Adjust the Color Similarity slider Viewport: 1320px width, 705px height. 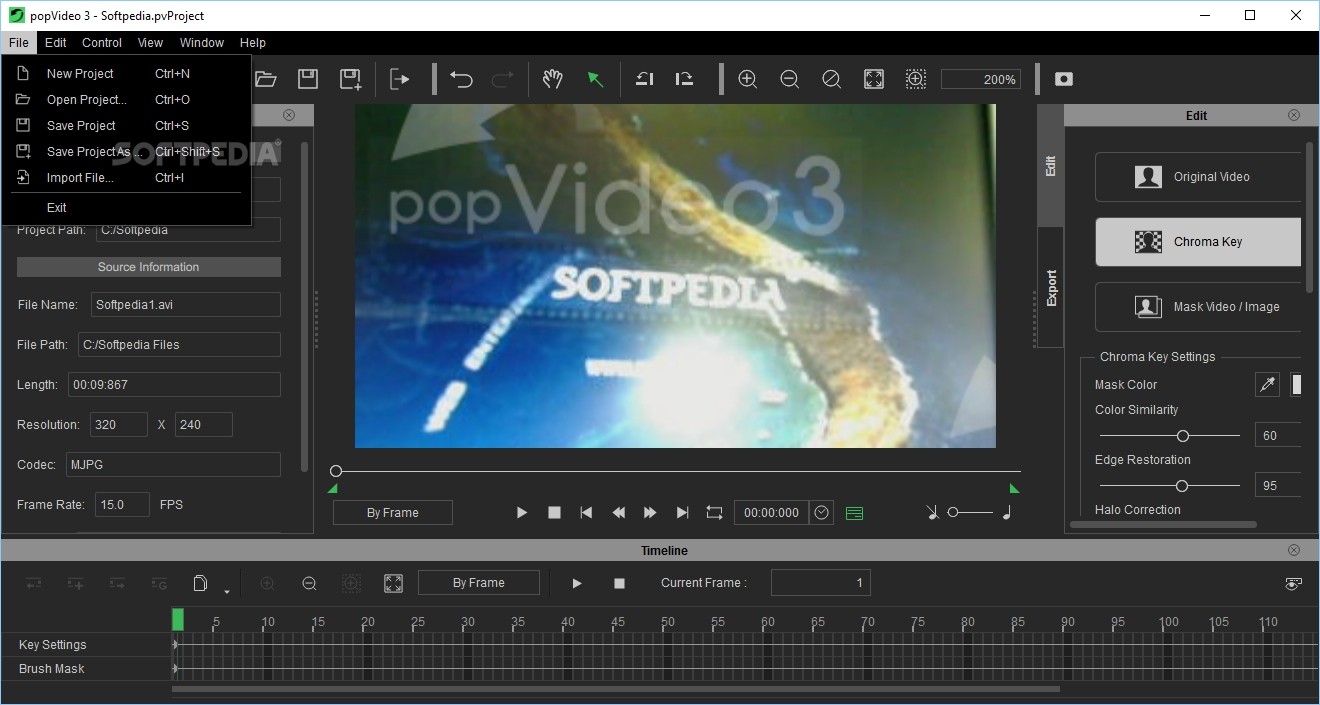click(1170, 436)
